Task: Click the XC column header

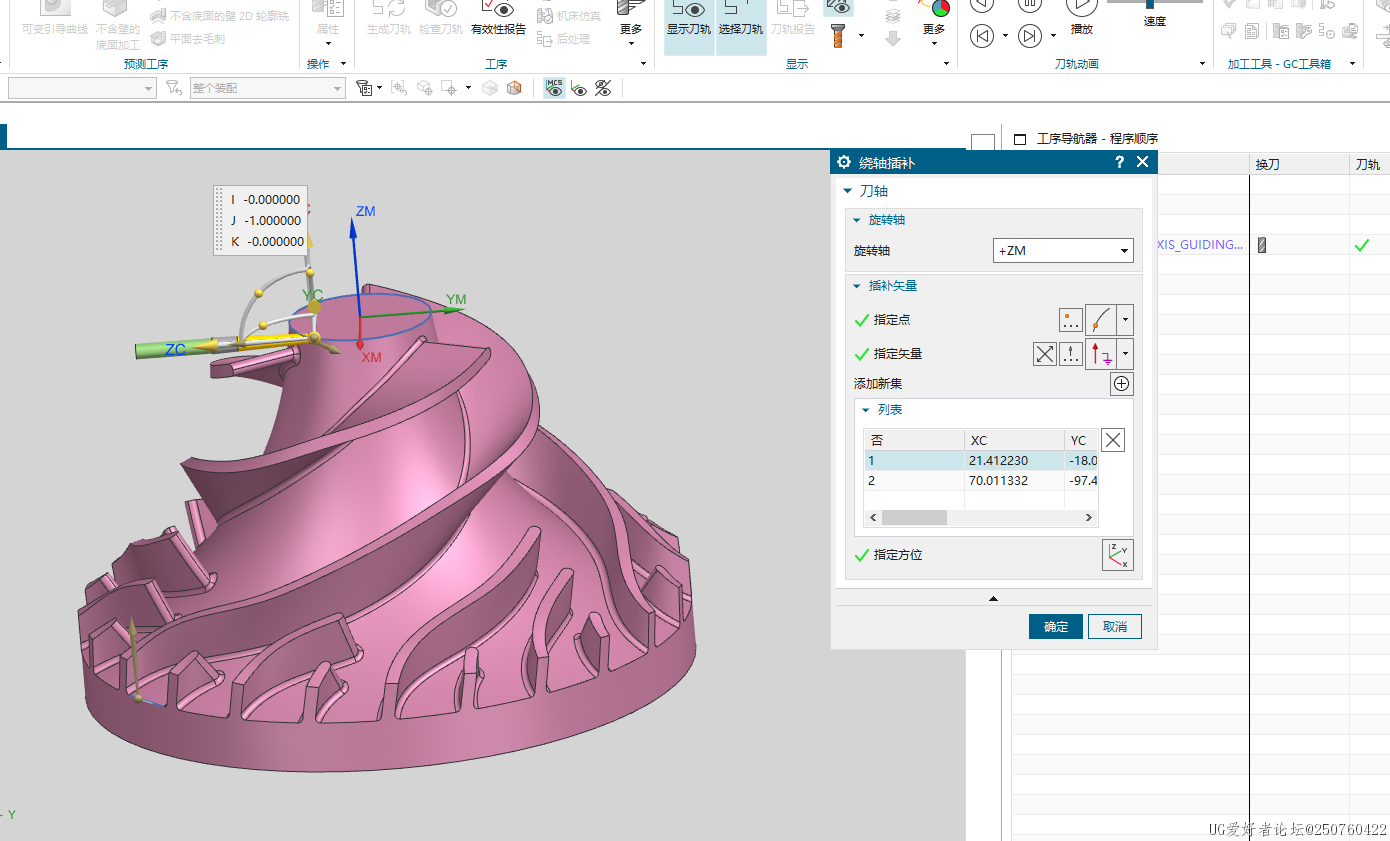Action: (x=1014, y=441)
